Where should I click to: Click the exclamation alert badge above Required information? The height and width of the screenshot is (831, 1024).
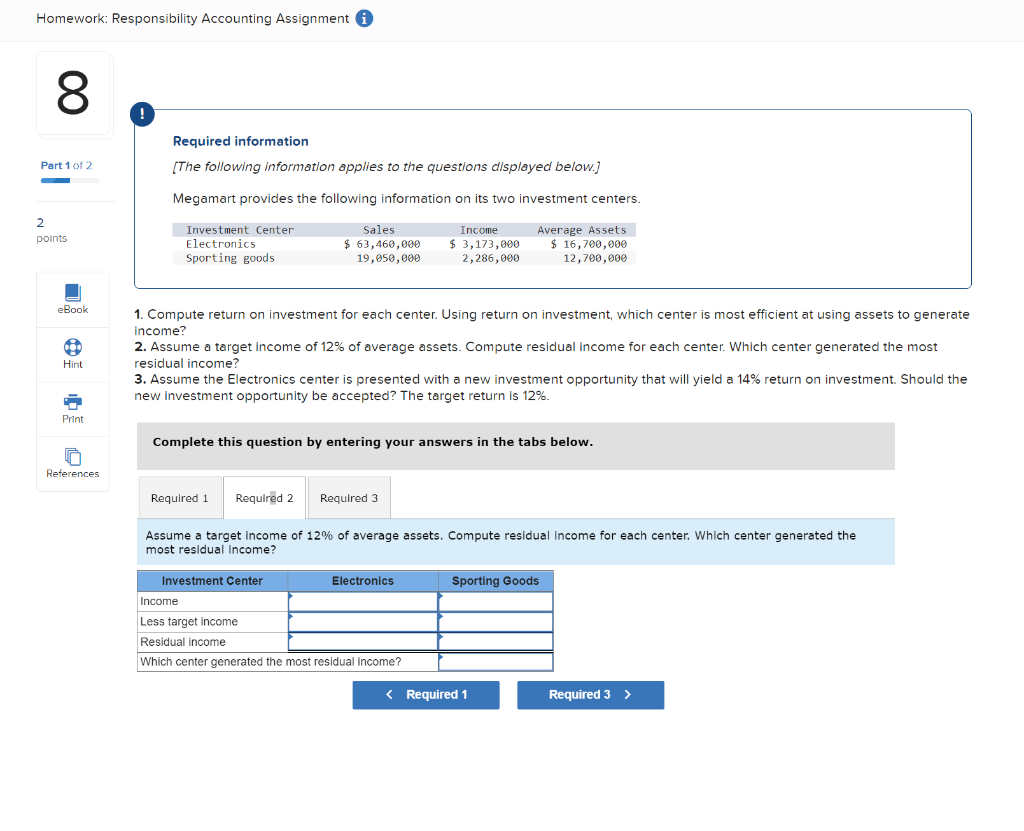click(x=142, y=114)
